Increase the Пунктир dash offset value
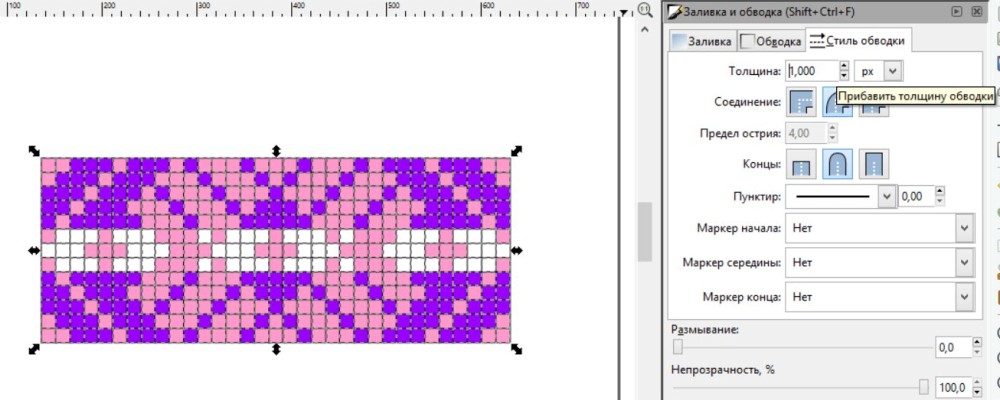Viewport: 1000px width, 400px height. [x=939, y=192]
